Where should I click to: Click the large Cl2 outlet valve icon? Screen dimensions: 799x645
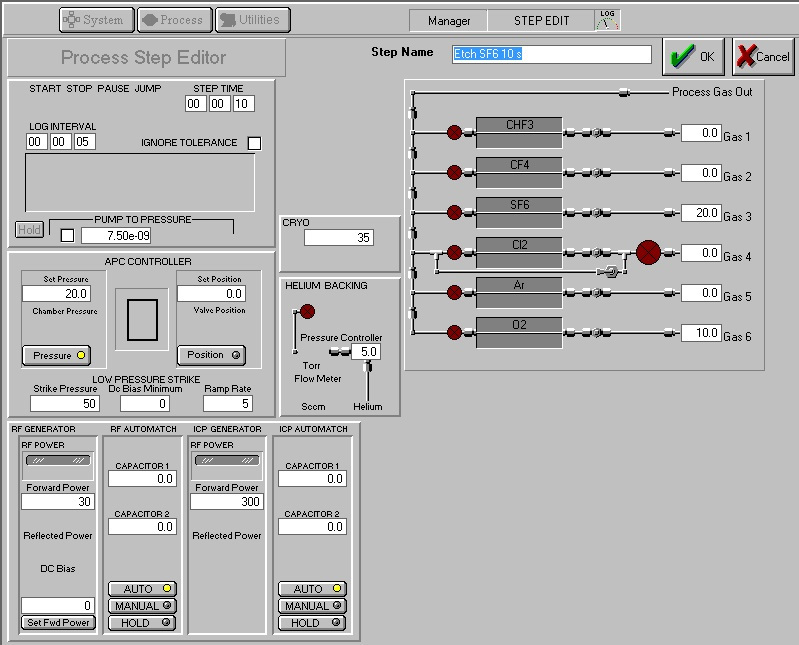[x=648, y=252]
